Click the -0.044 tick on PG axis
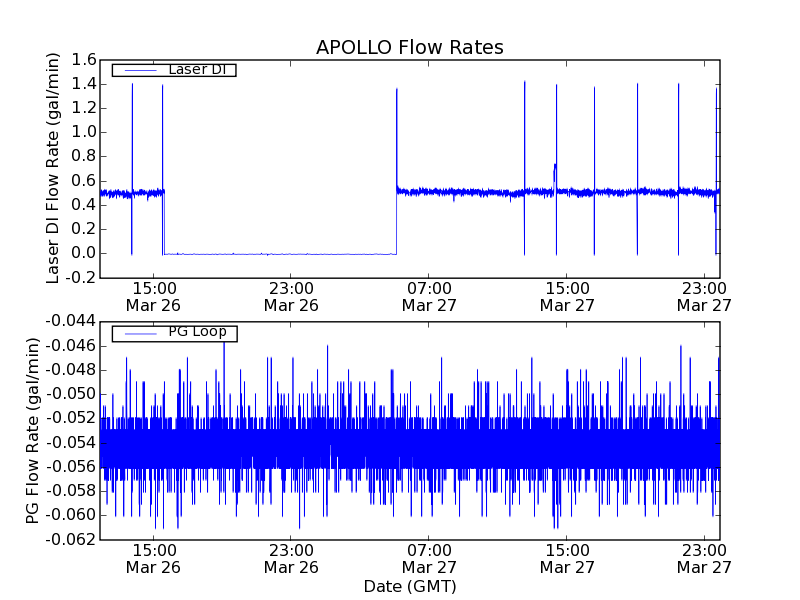 (71, 321)
